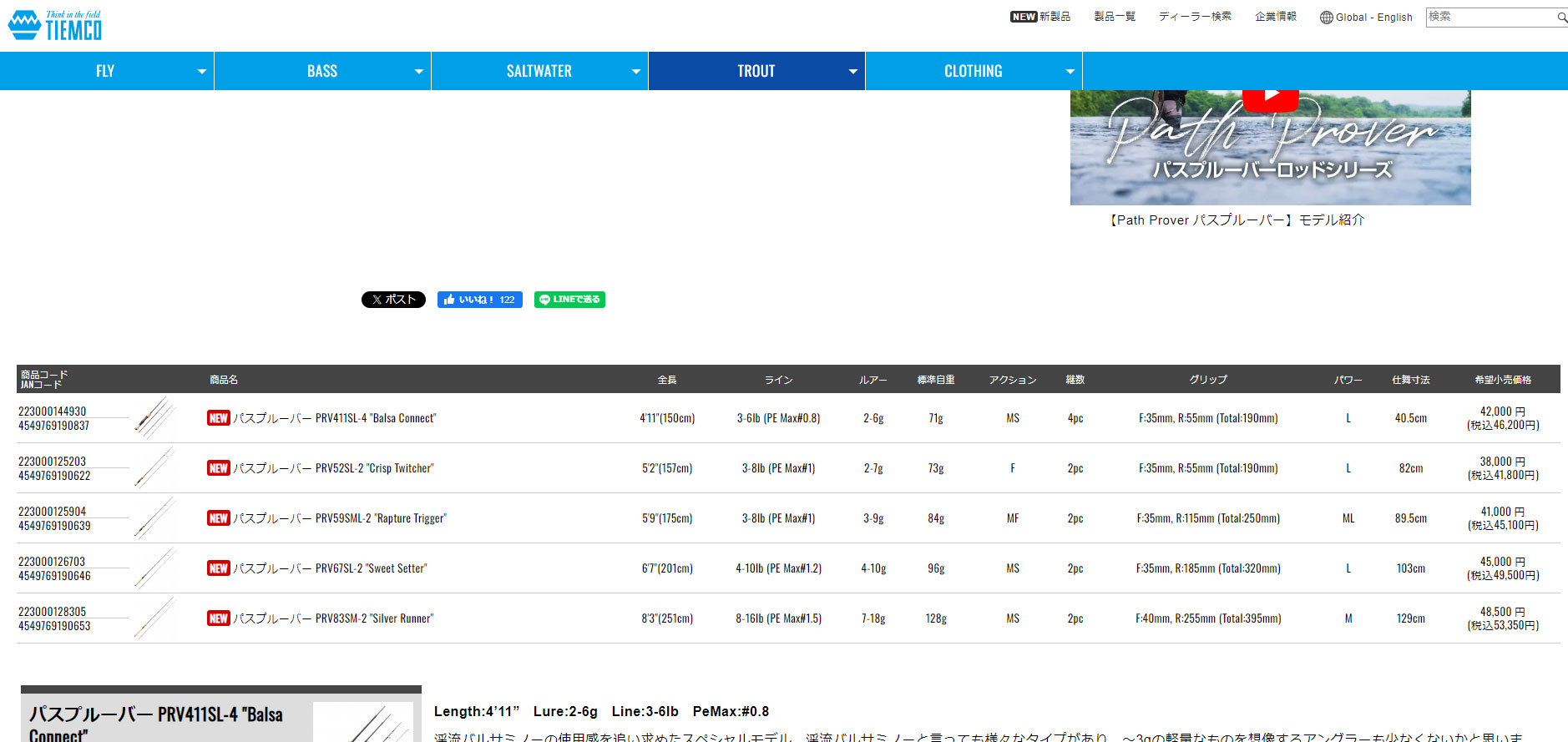Open the ディーラー検索 dealer search link
Image resolution: width=1568 pixels, height=742 pixels.
[1194, 17]
